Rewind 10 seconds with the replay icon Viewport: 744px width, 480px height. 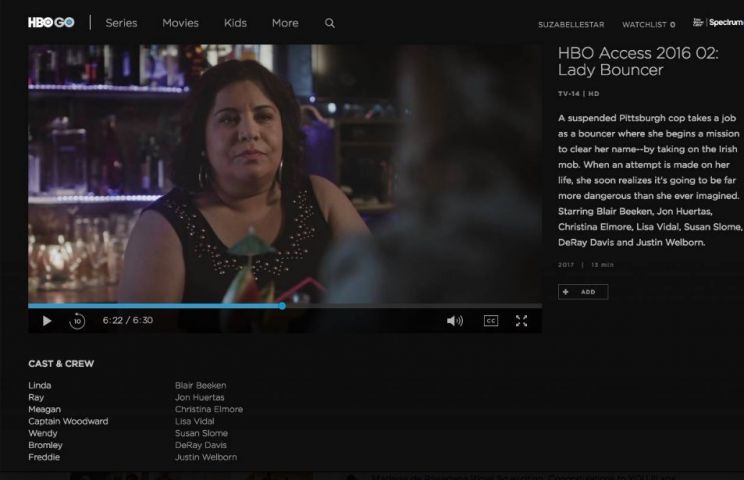click(77, 321)
